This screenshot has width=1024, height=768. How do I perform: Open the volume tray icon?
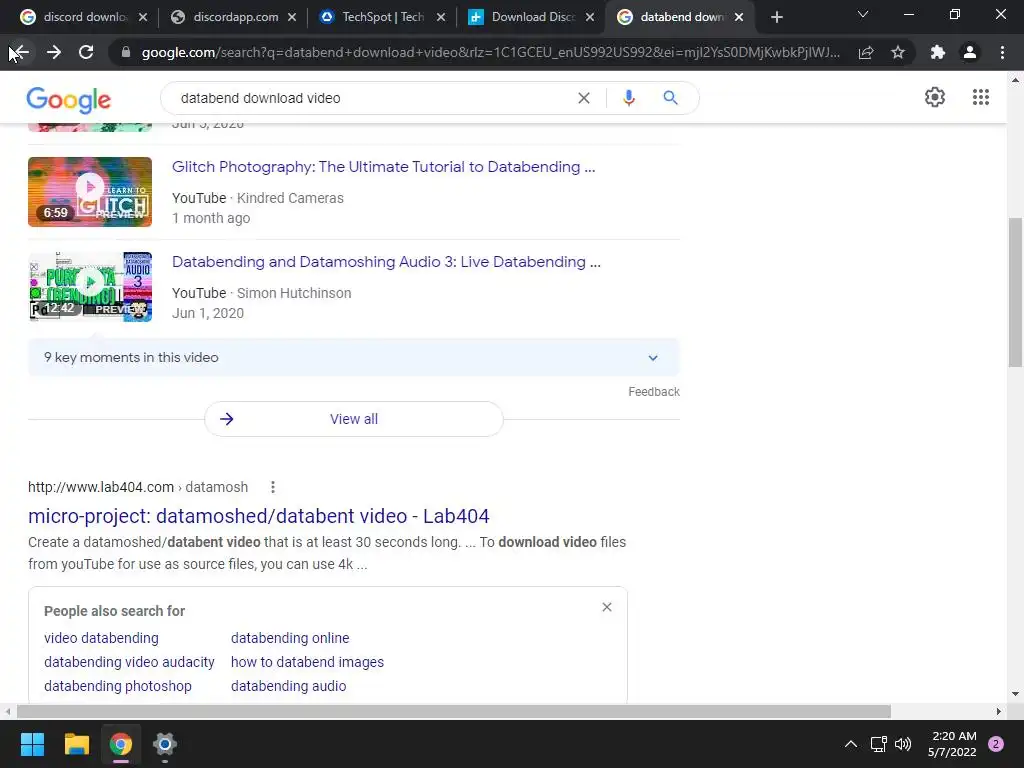(903, 744)
